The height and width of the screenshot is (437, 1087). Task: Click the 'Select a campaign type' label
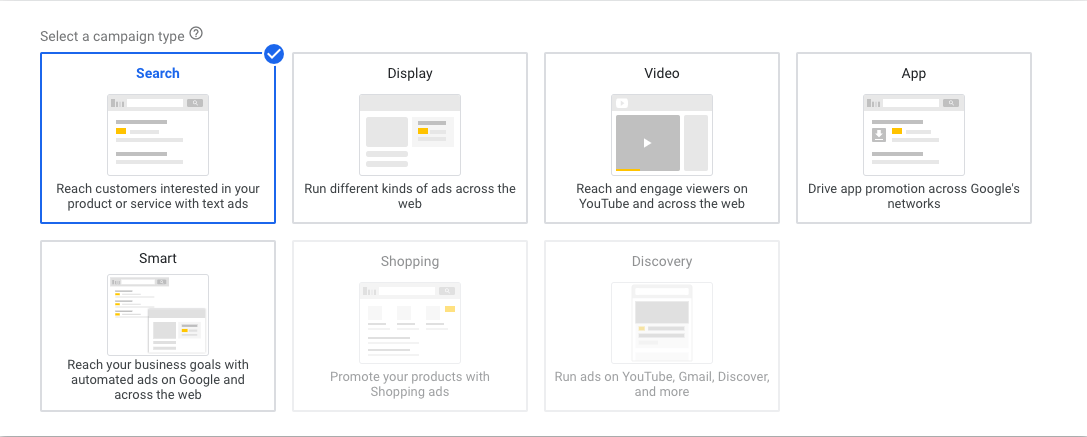pyautogui.click(x=112, y=36)
